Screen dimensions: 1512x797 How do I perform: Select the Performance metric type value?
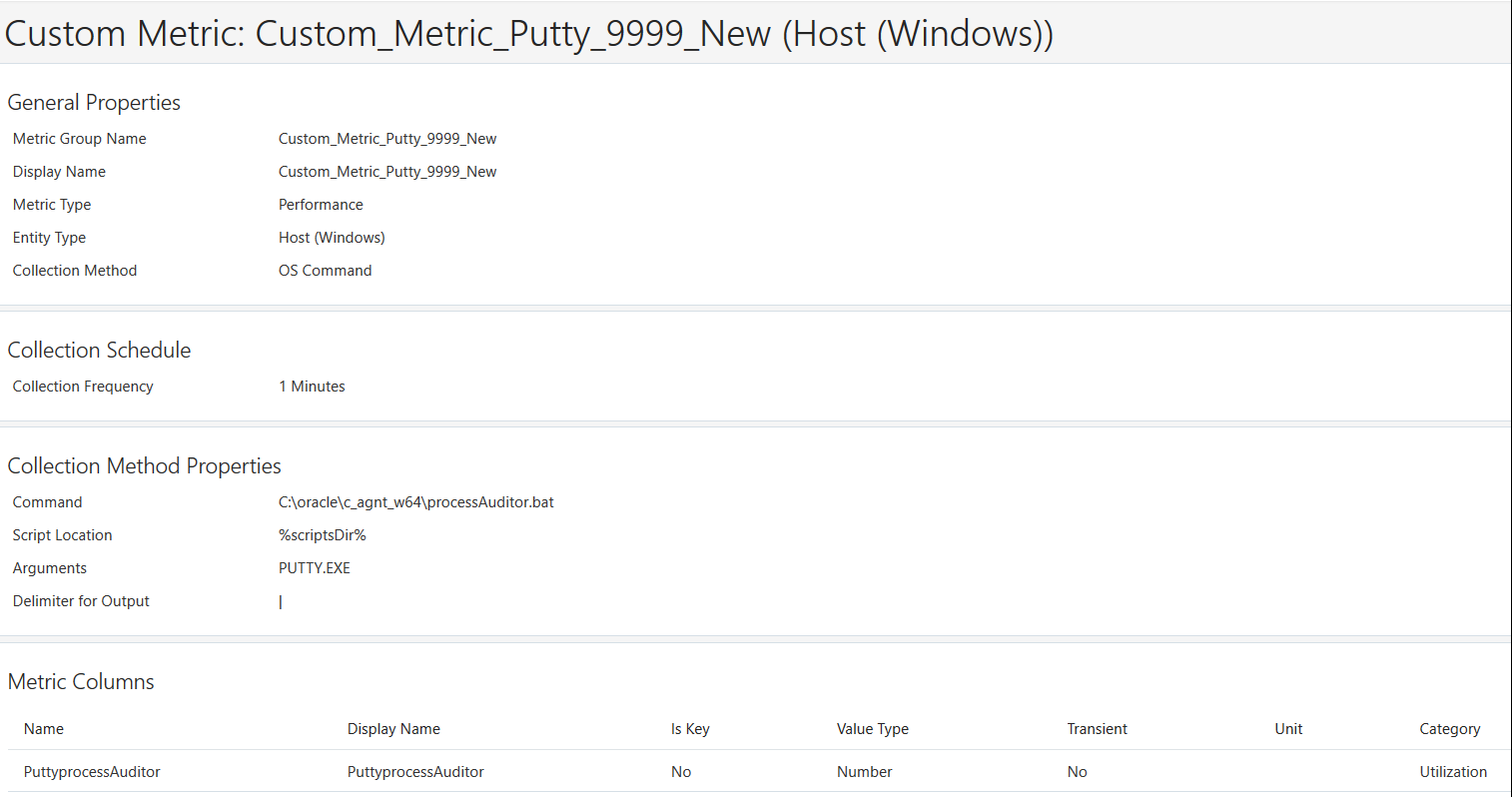click(x=321, y=205)
